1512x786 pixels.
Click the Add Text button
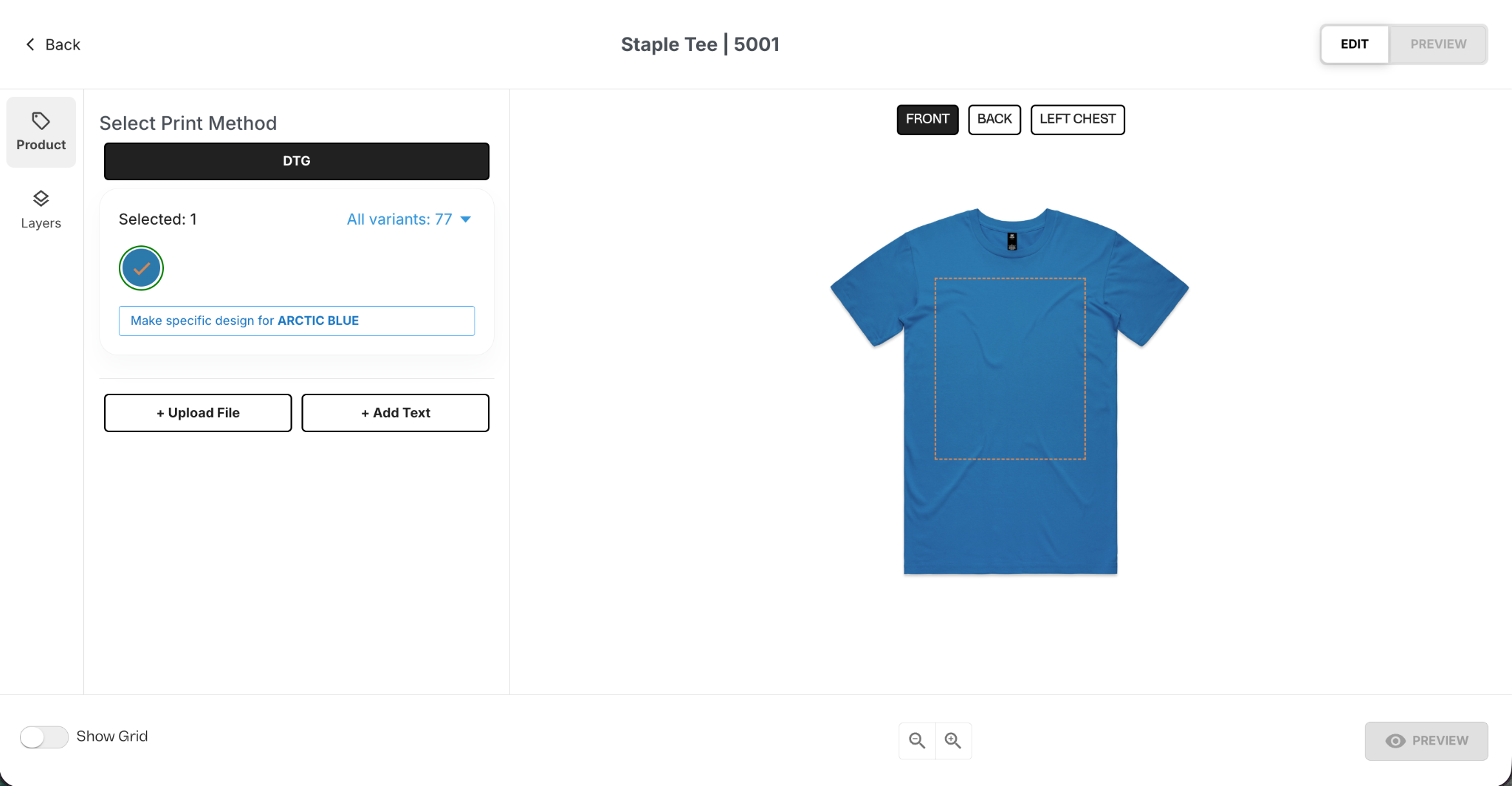point(395,413)
